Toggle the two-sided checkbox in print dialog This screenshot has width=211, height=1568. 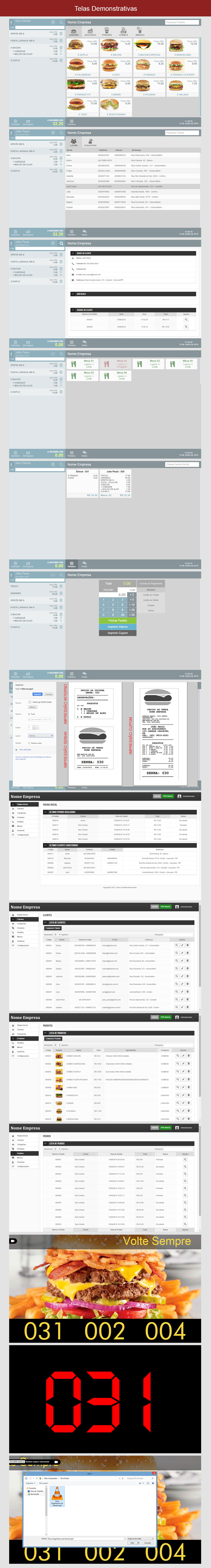point(29,743)
